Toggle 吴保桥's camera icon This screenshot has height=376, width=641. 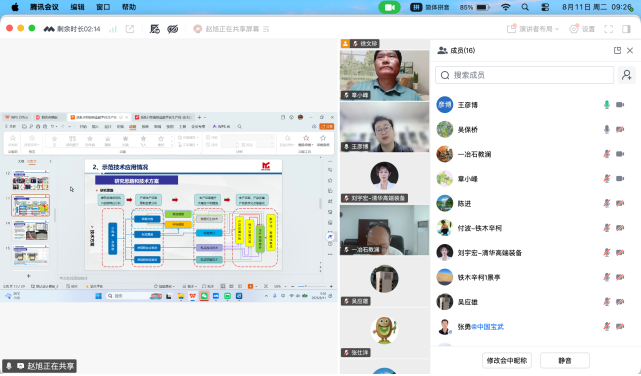620,130
